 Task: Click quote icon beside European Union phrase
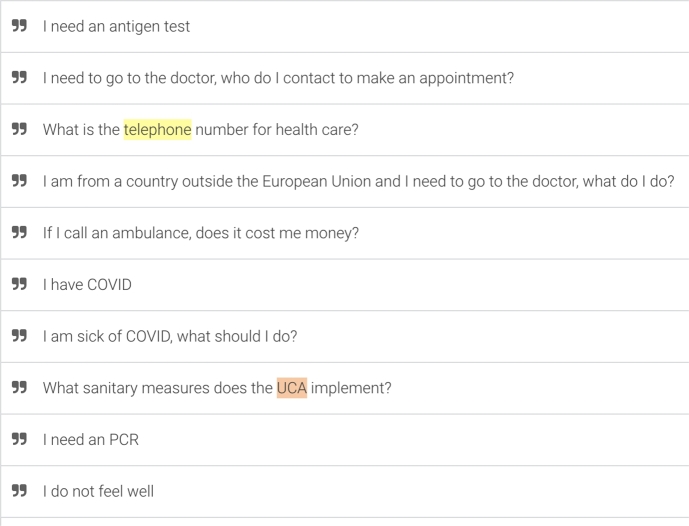click(19, 181)
